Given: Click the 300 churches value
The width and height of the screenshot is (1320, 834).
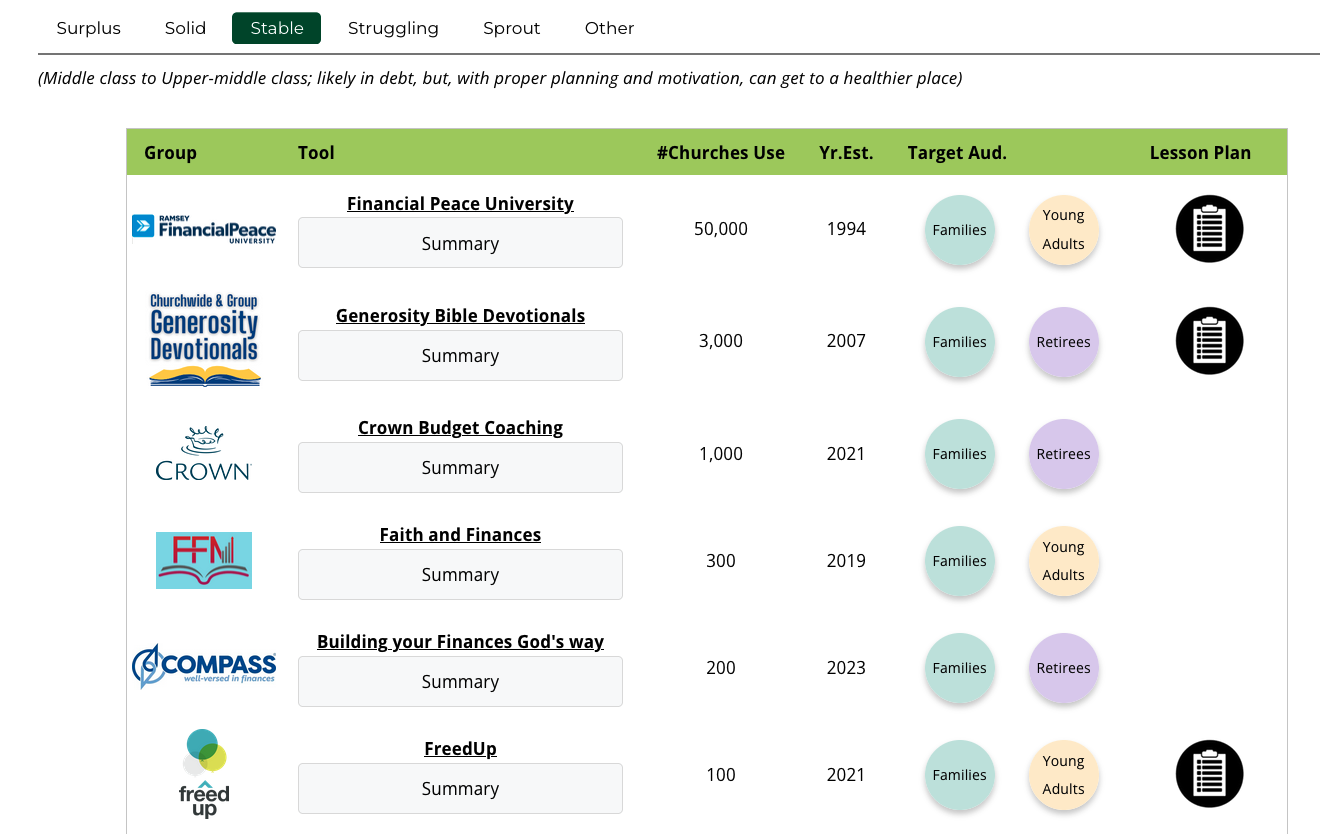Looking at the screenshot, I should (x=721, y=561).
